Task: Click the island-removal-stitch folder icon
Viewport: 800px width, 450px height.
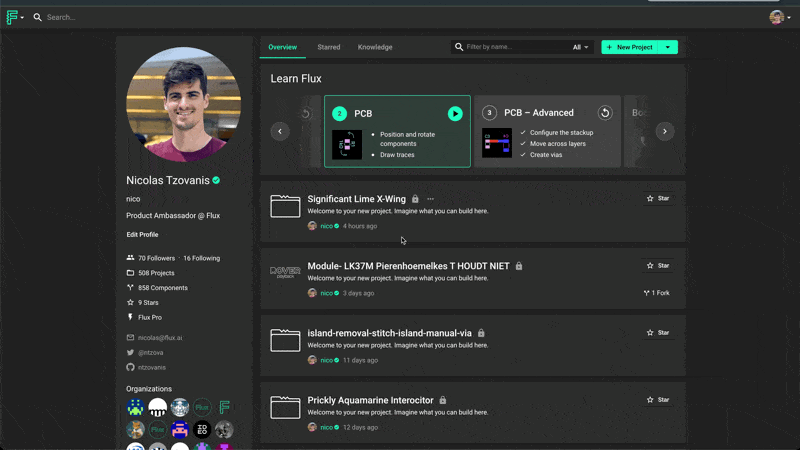Action: coord(285,340)
